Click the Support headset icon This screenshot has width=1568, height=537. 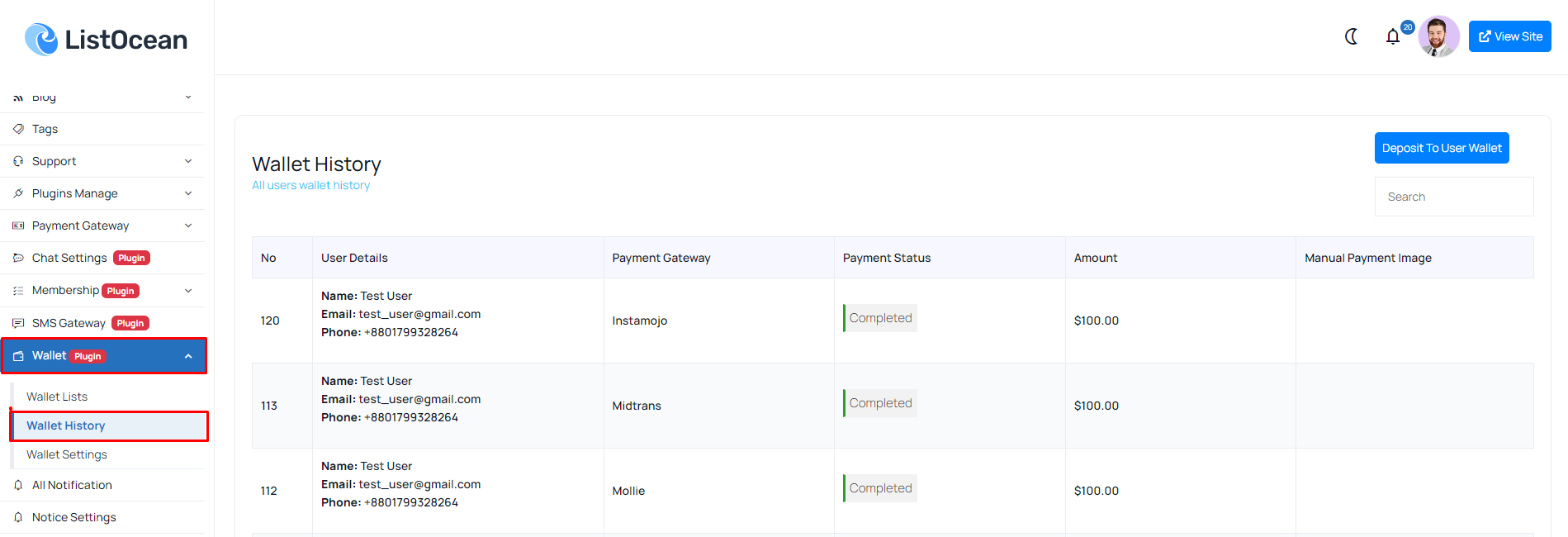[x=18, y=161]
